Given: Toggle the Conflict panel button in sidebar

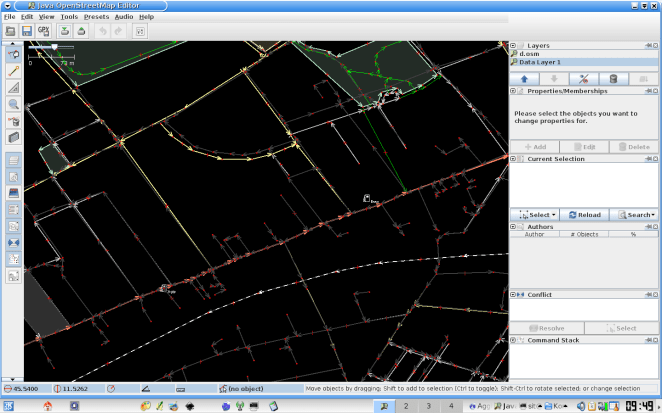Looking at the screenshot, I should pyautogui.click(x=14, y=241).
